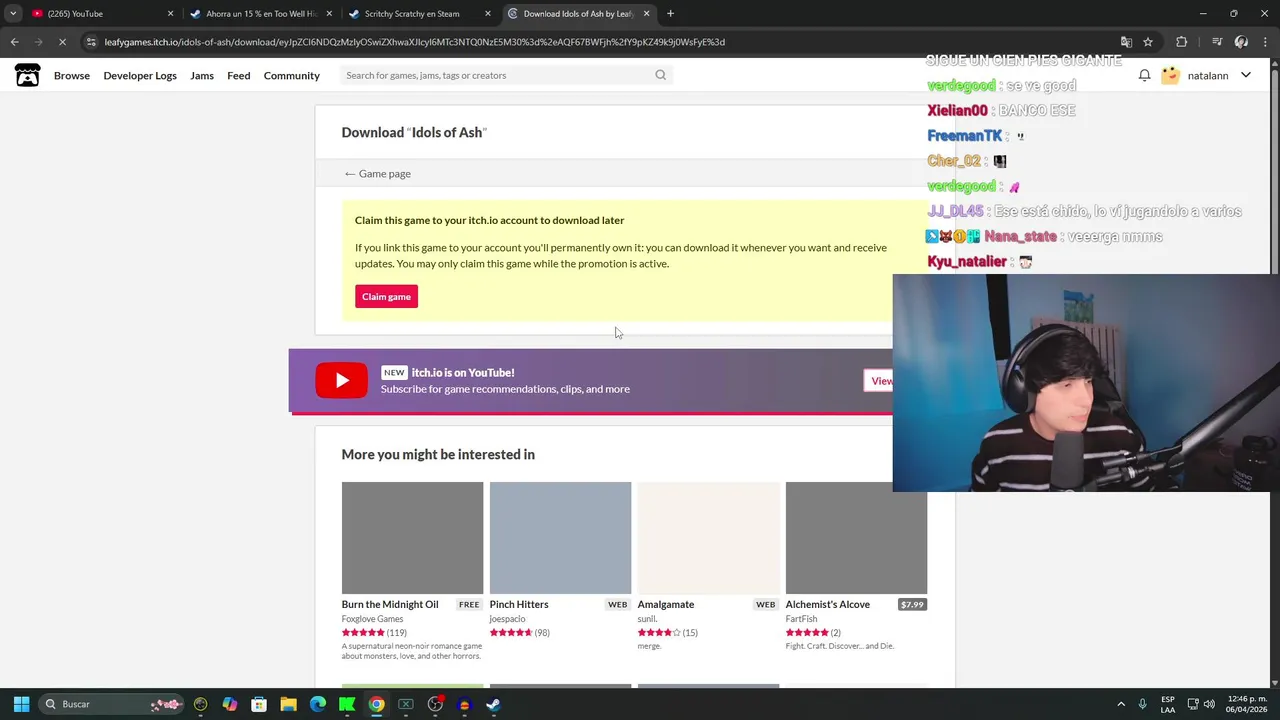Image resolution: width=1280 pixels, height=720 pixels.
Task: Open Burn the Midnight Oil thumbnail
Action: [412, 538]
